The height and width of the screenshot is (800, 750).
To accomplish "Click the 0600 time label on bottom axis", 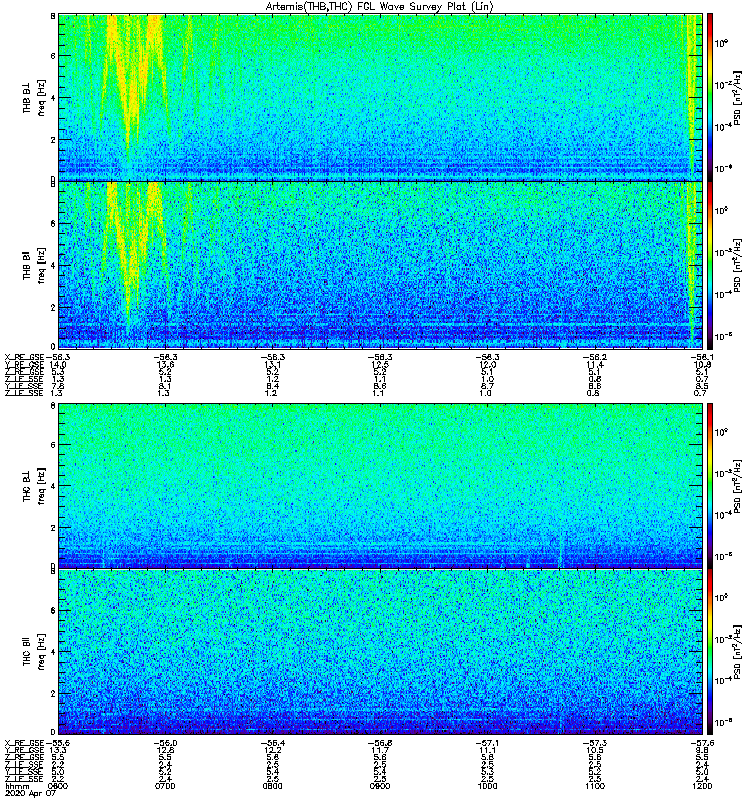I will point(57,786).
